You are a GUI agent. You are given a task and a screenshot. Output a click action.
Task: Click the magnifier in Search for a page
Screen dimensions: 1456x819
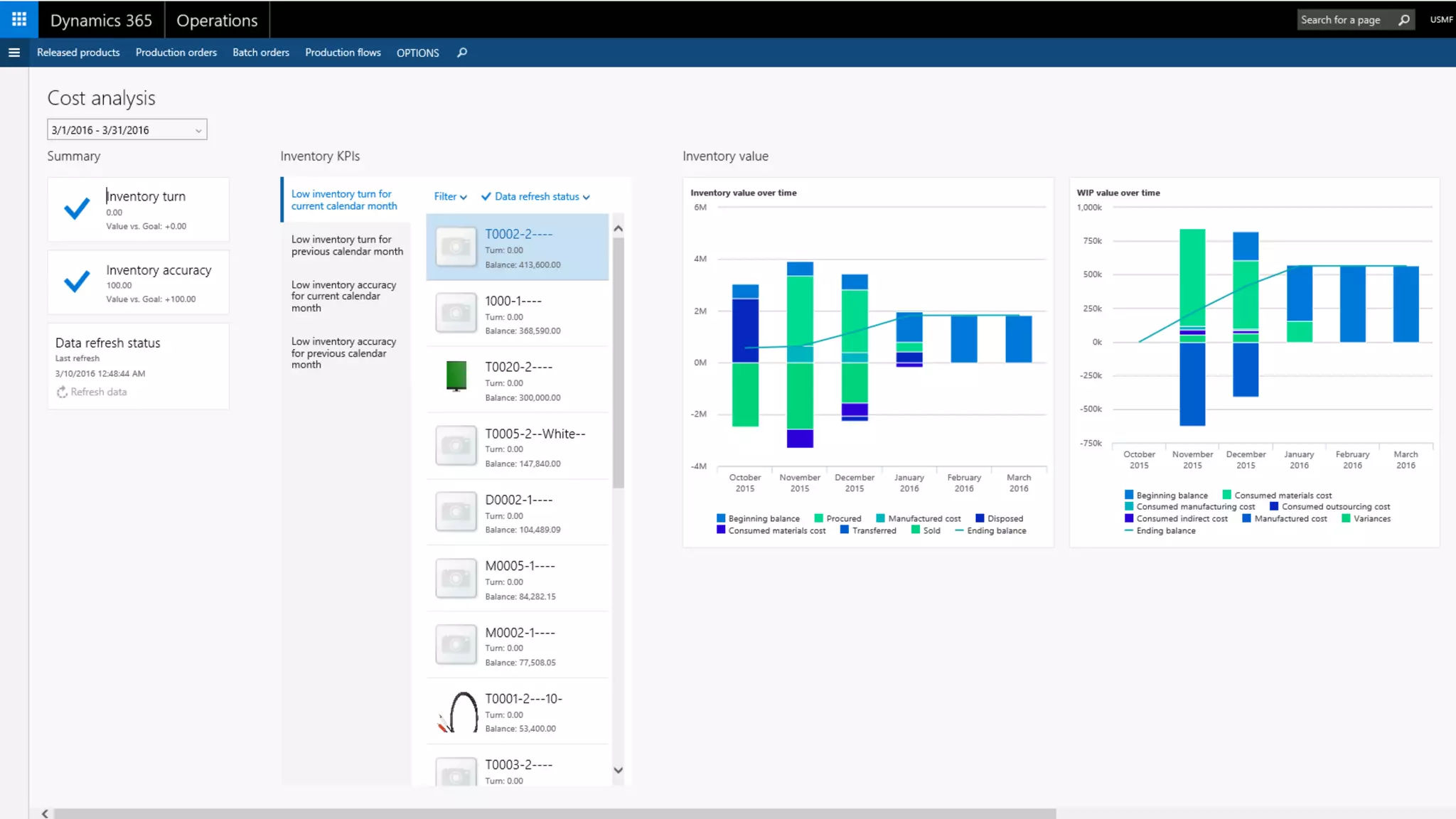(1404, 20)
